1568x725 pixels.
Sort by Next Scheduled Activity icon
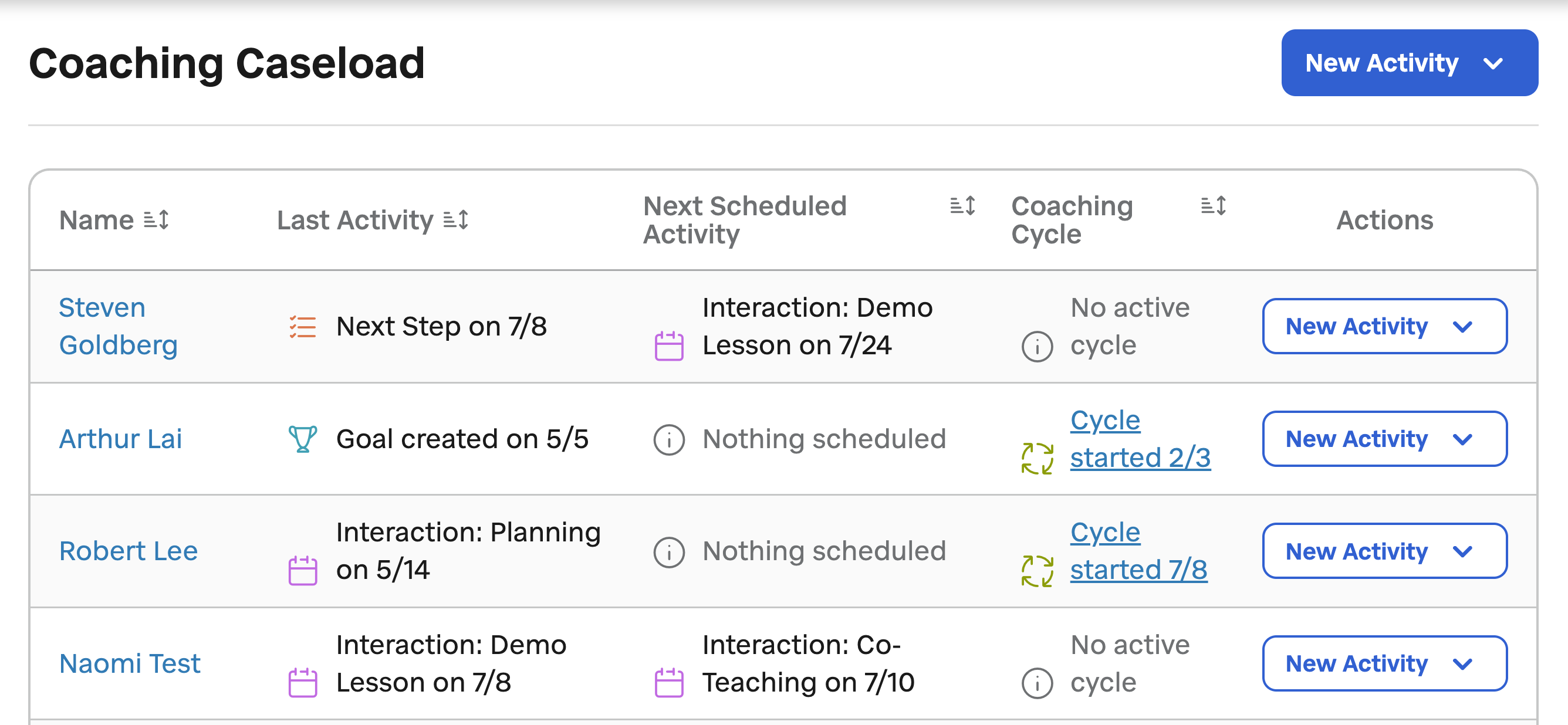tap(963, 205)
